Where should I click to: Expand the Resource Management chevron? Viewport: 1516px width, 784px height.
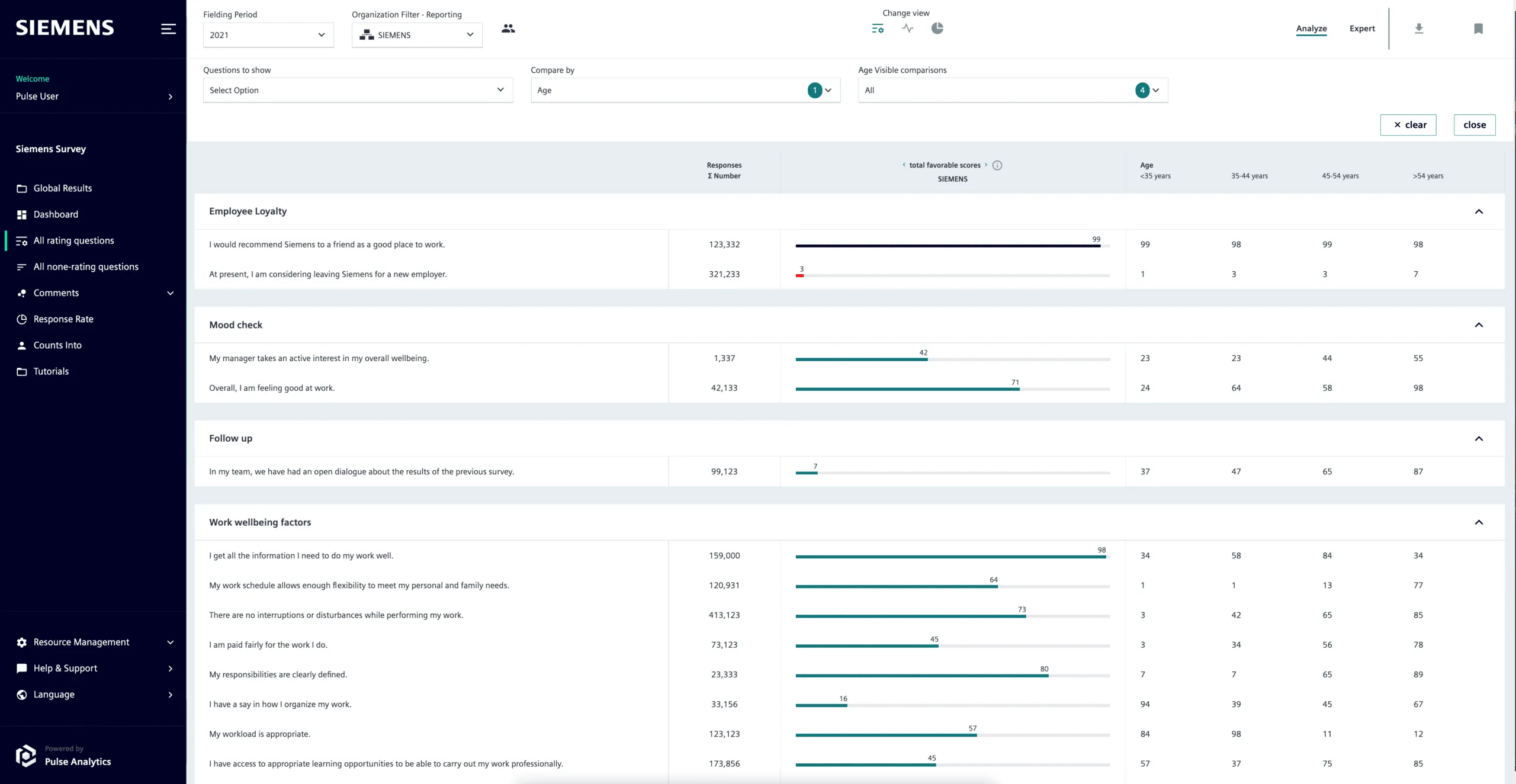click(x=171, y=642)
